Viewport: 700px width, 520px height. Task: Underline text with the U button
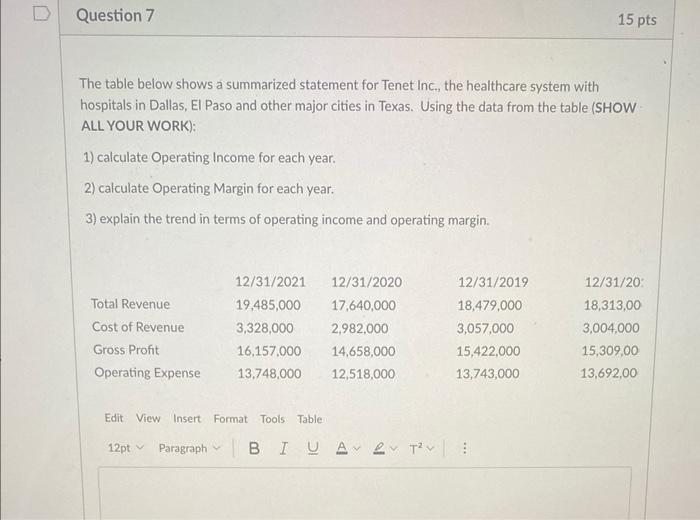click(313, 448)
